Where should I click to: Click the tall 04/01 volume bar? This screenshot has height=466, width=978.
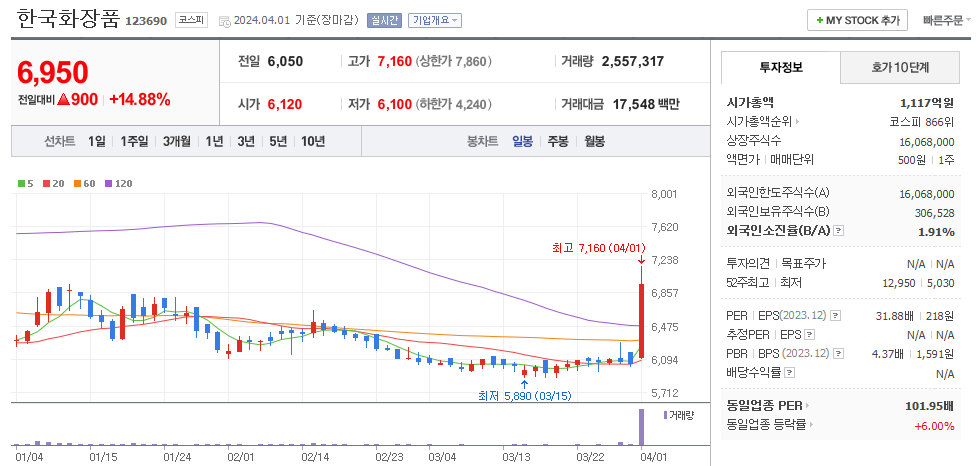pos(641,427)
